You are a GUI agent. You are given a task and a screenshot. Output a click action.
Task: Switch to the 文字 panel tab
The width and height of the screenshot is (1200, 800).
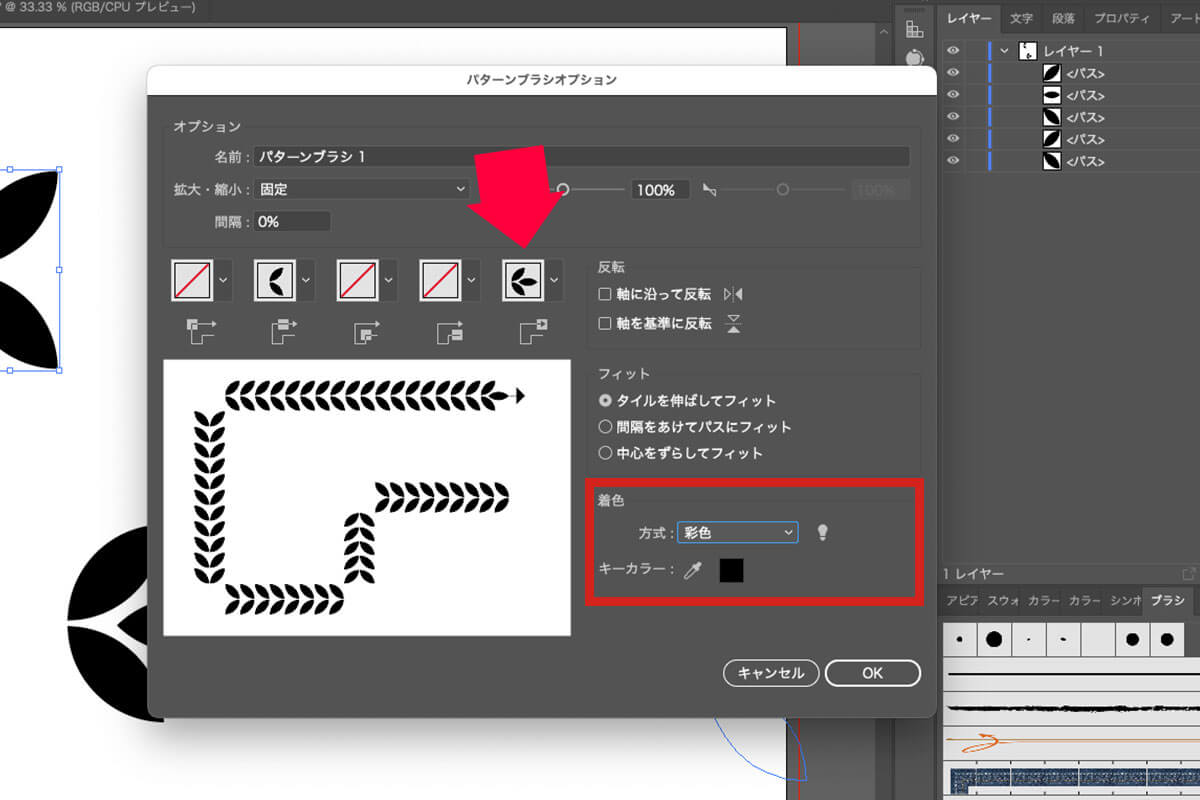click(1021, 18)
